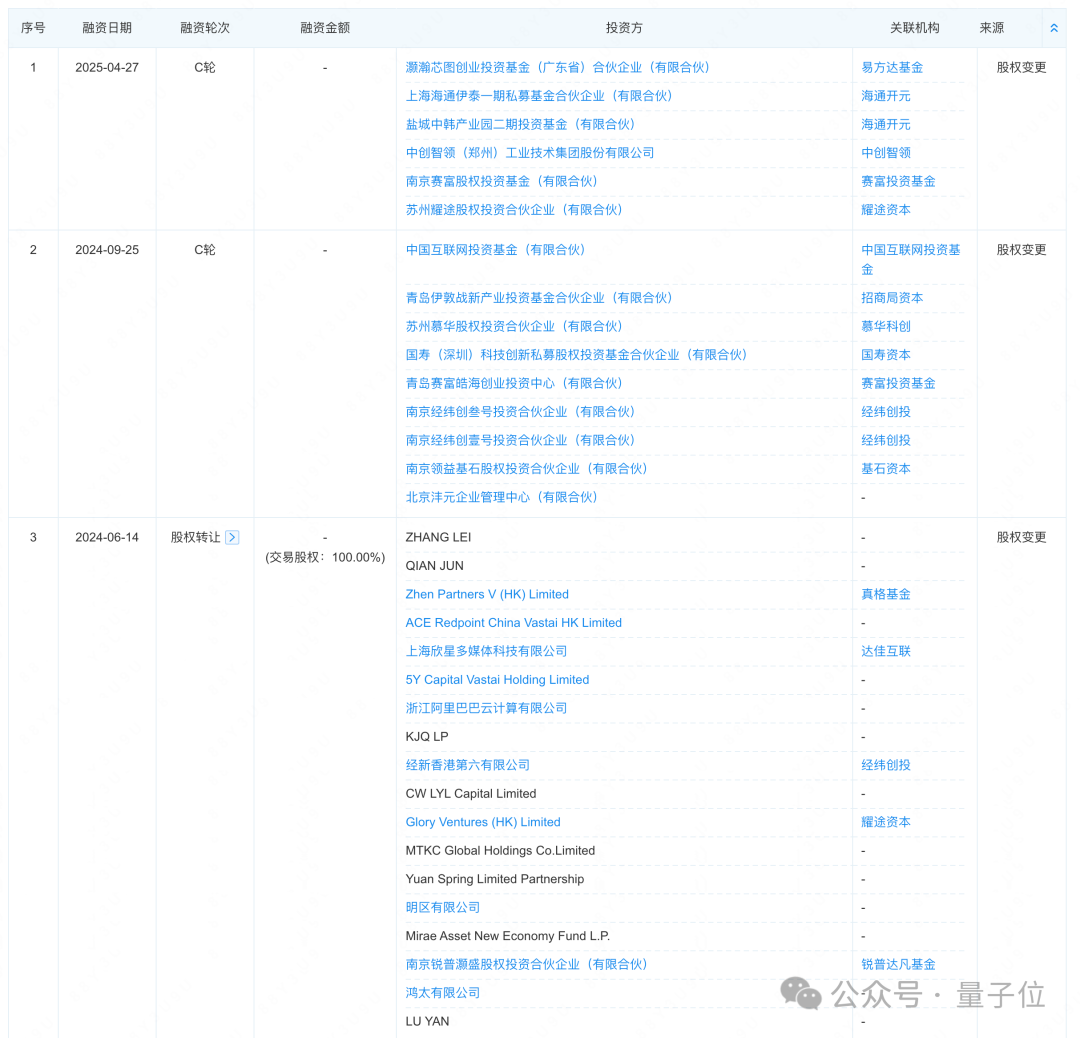Select the 投资方 column header

[624, 28]
